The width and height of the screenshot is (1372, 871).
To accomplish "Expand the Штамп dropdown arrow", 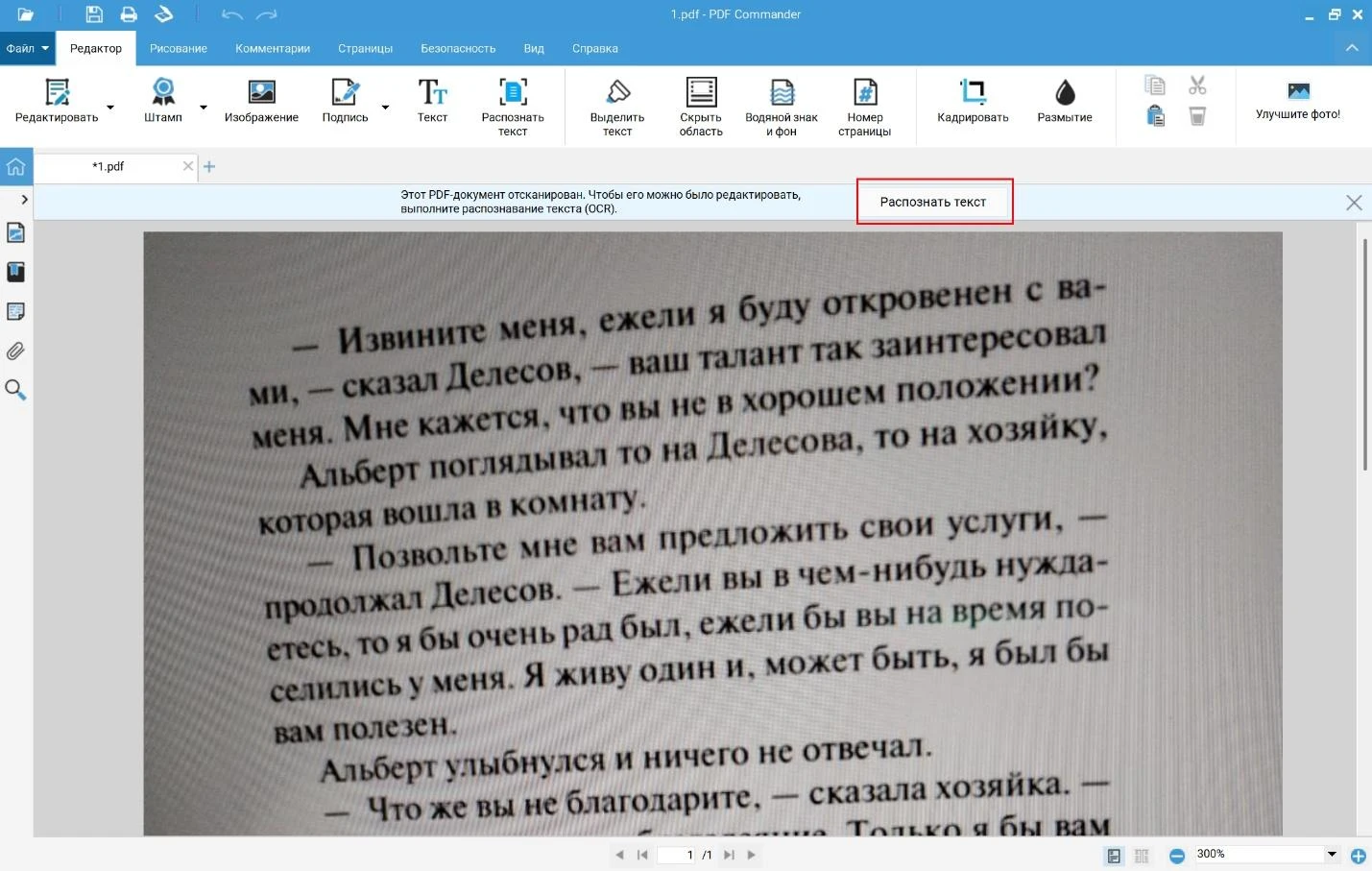I will tap(204, 108).
